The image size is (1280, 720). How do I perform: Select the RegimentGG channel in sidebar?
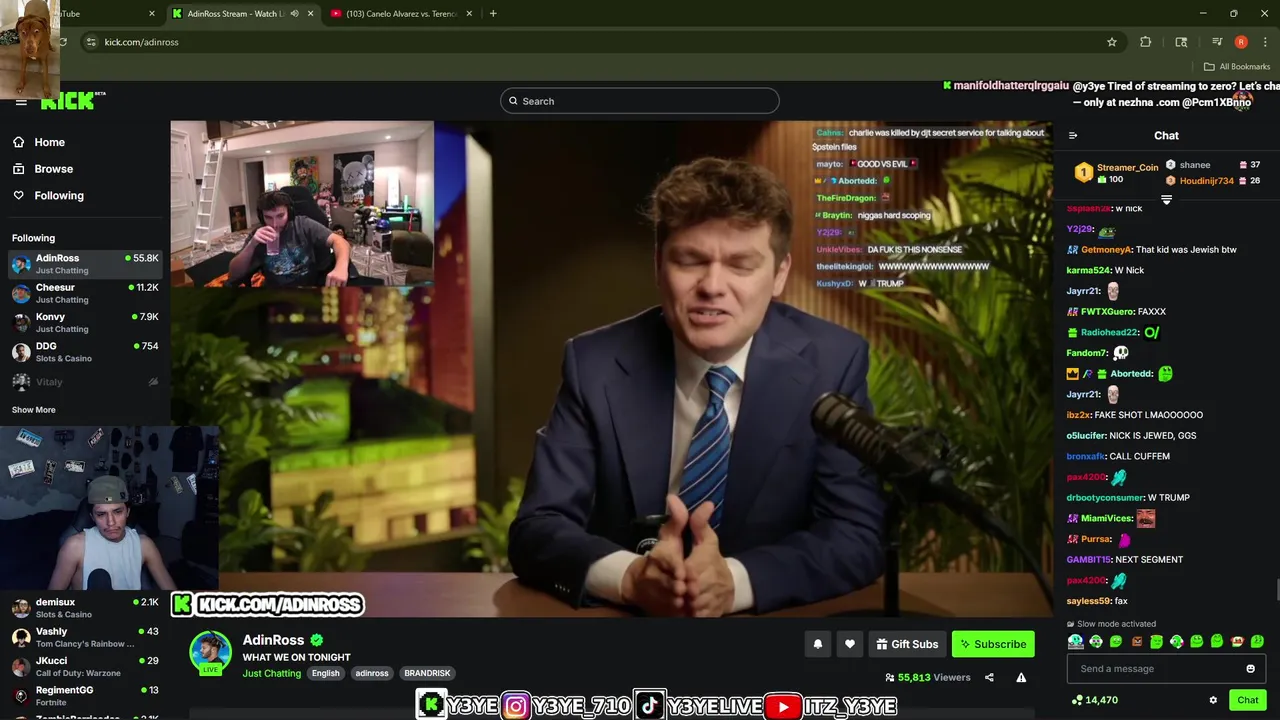(85, 696)
